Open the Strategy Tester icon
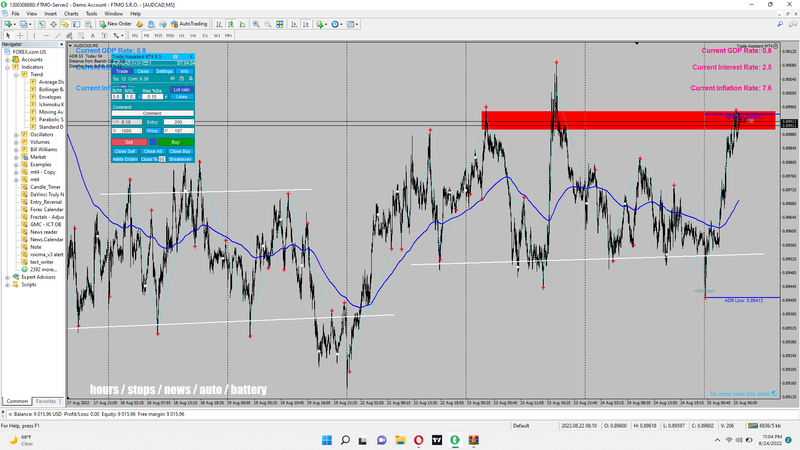Image resolution: width=800 pixels, height=450 pixels. 88,24
